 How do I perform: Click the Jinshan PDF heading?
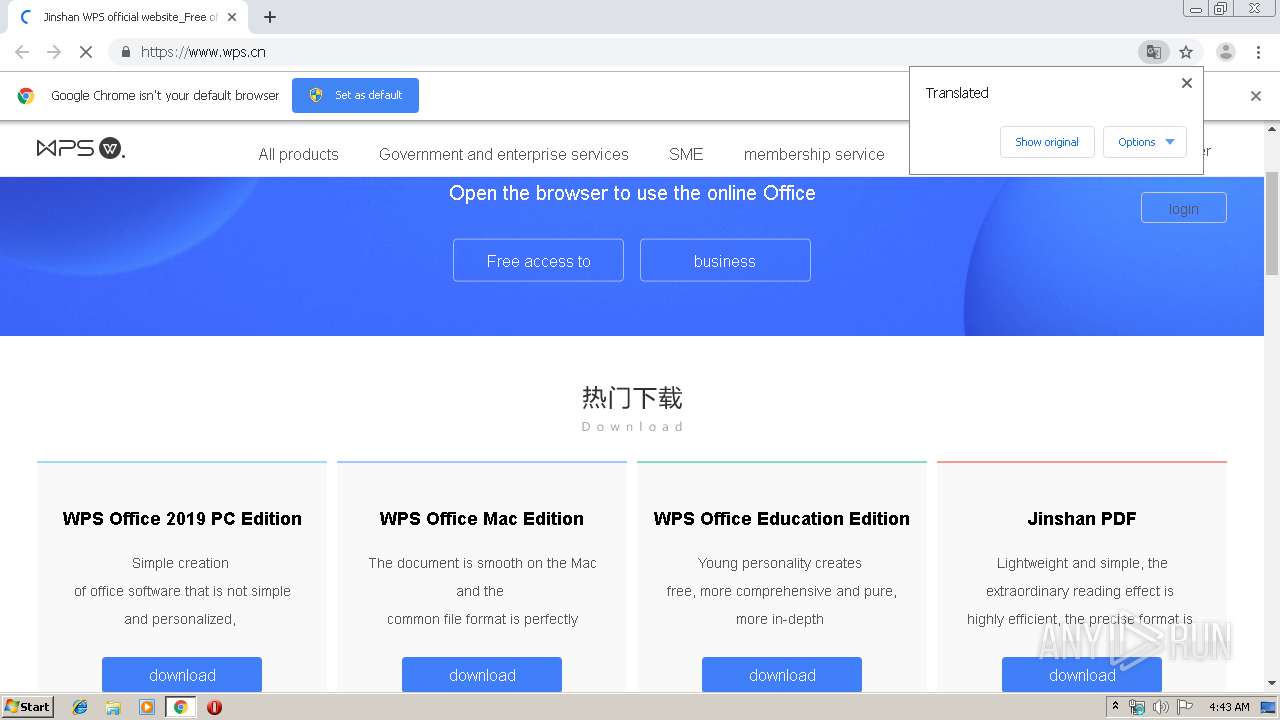pos(1082,518)
